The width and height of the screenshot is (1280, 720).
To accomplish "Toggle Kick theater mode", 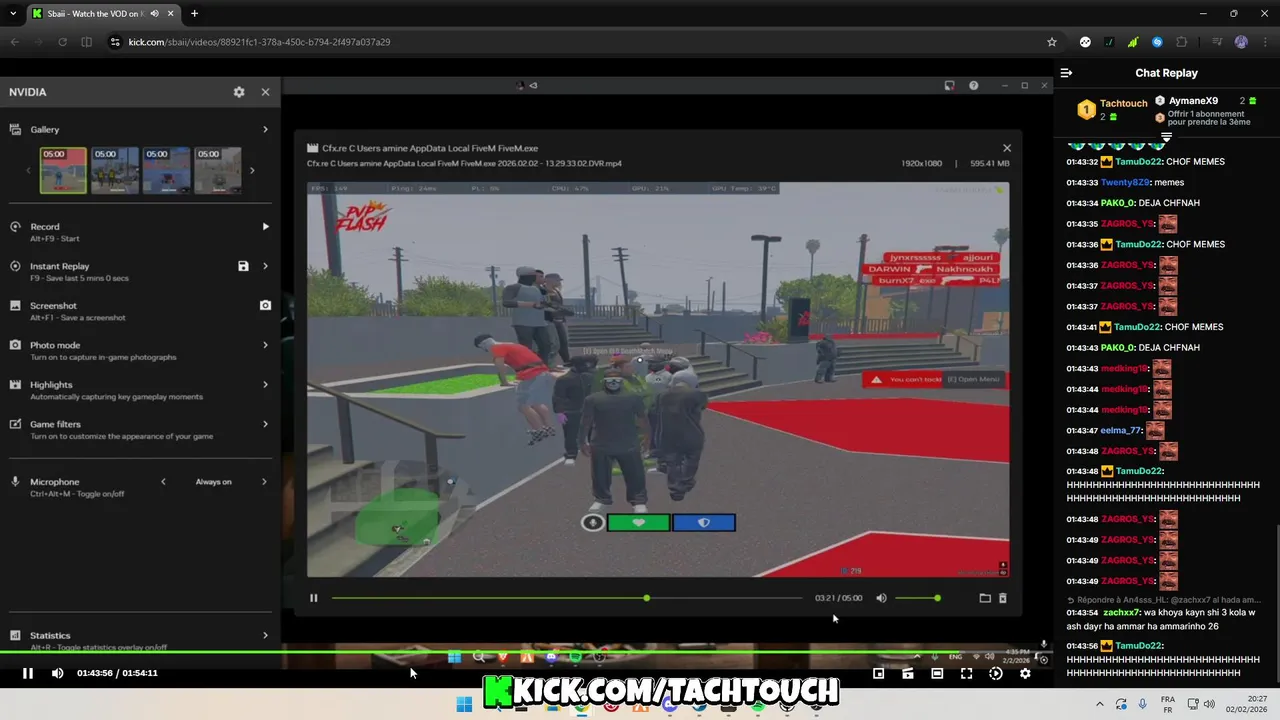I will 937,673.
